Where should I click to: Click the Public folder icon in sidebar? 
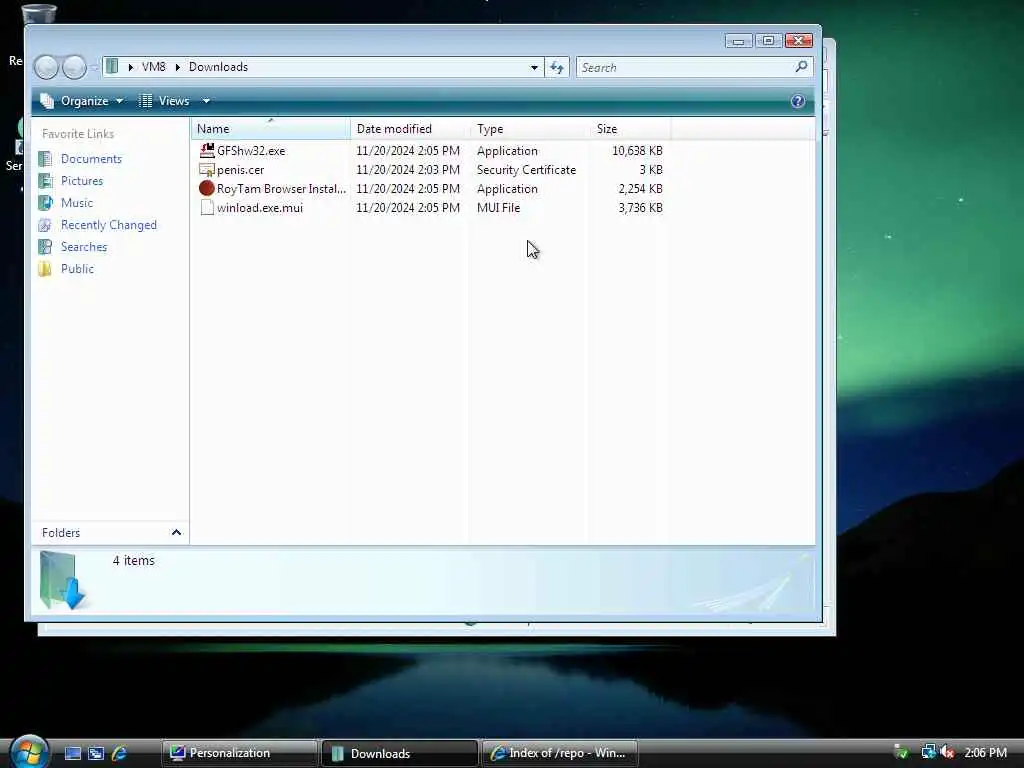45,269
